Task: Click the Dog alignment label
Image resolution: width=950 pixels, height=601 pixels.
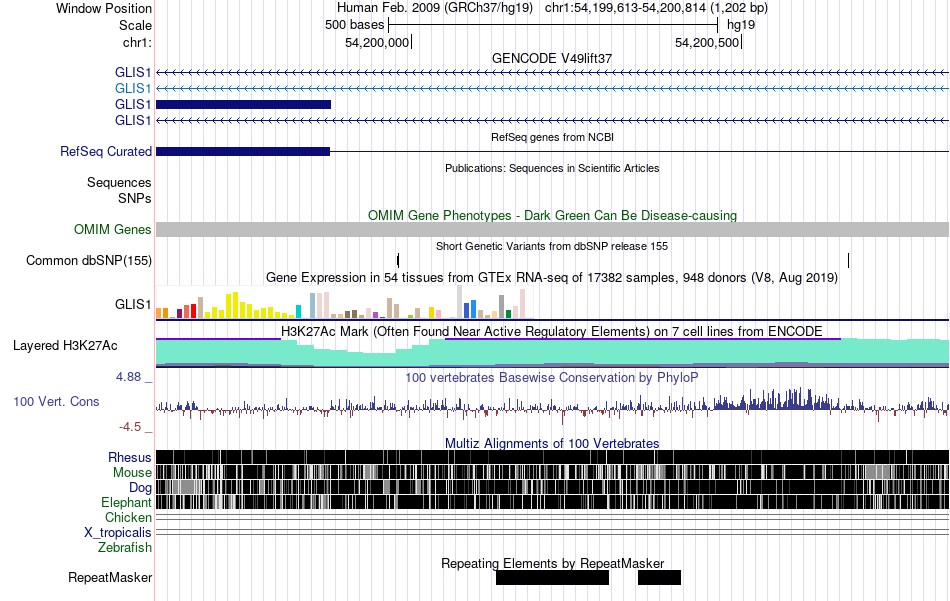Action: (x=140, y=488)
